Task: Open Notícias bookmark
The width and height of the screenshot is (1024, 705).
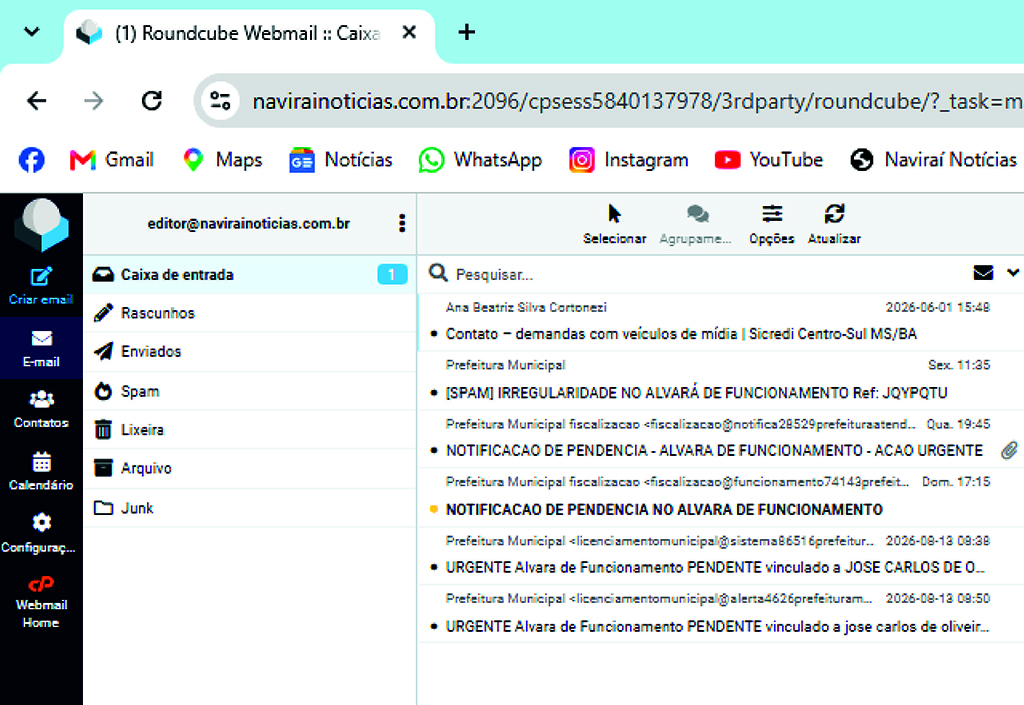Action: [x=340, y=160]
